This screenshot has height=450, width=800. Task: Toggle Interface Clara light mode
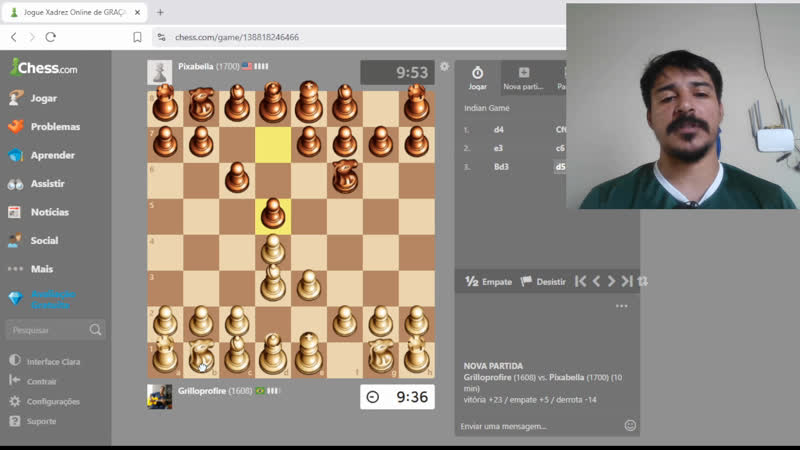[x=45, y=361]
